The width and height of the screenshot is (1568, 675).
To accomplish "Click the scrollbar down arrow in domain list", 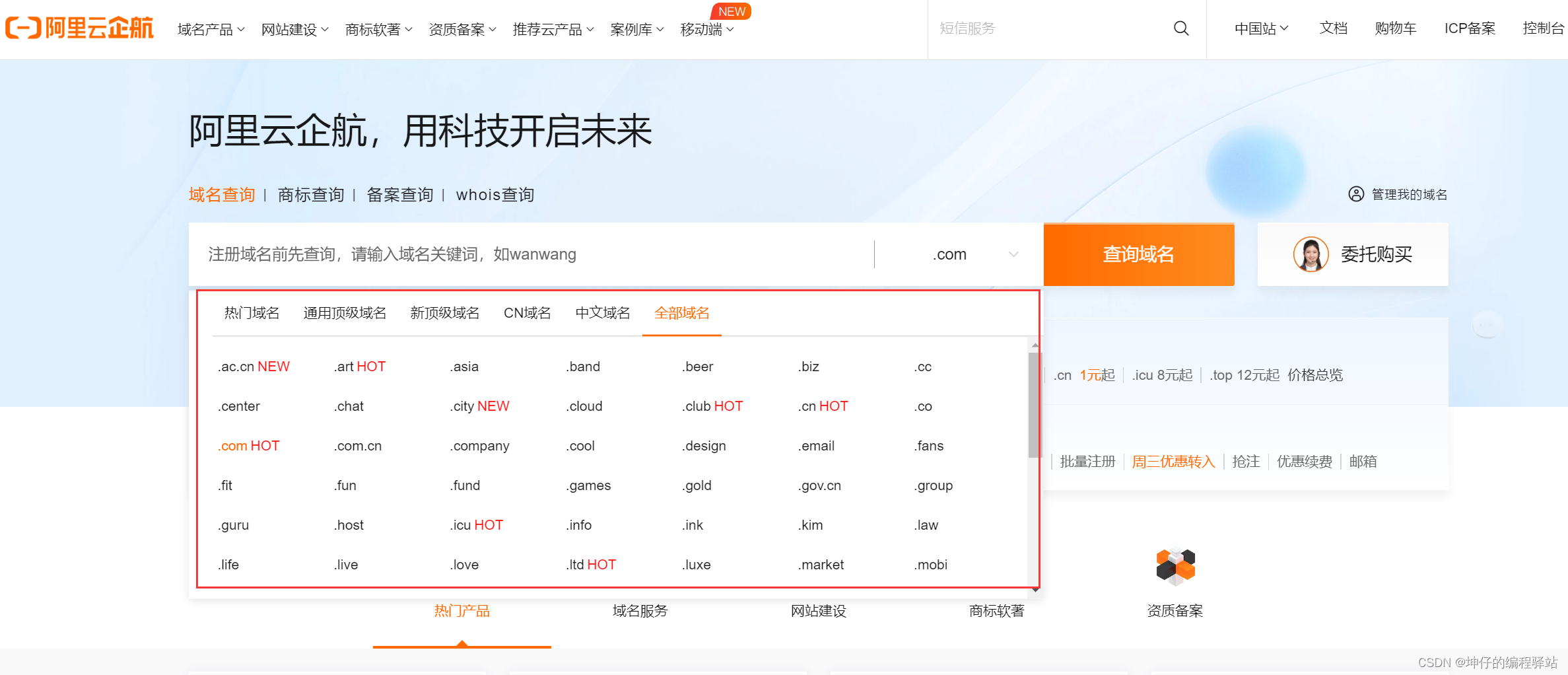I will [x=1035, y=590].
